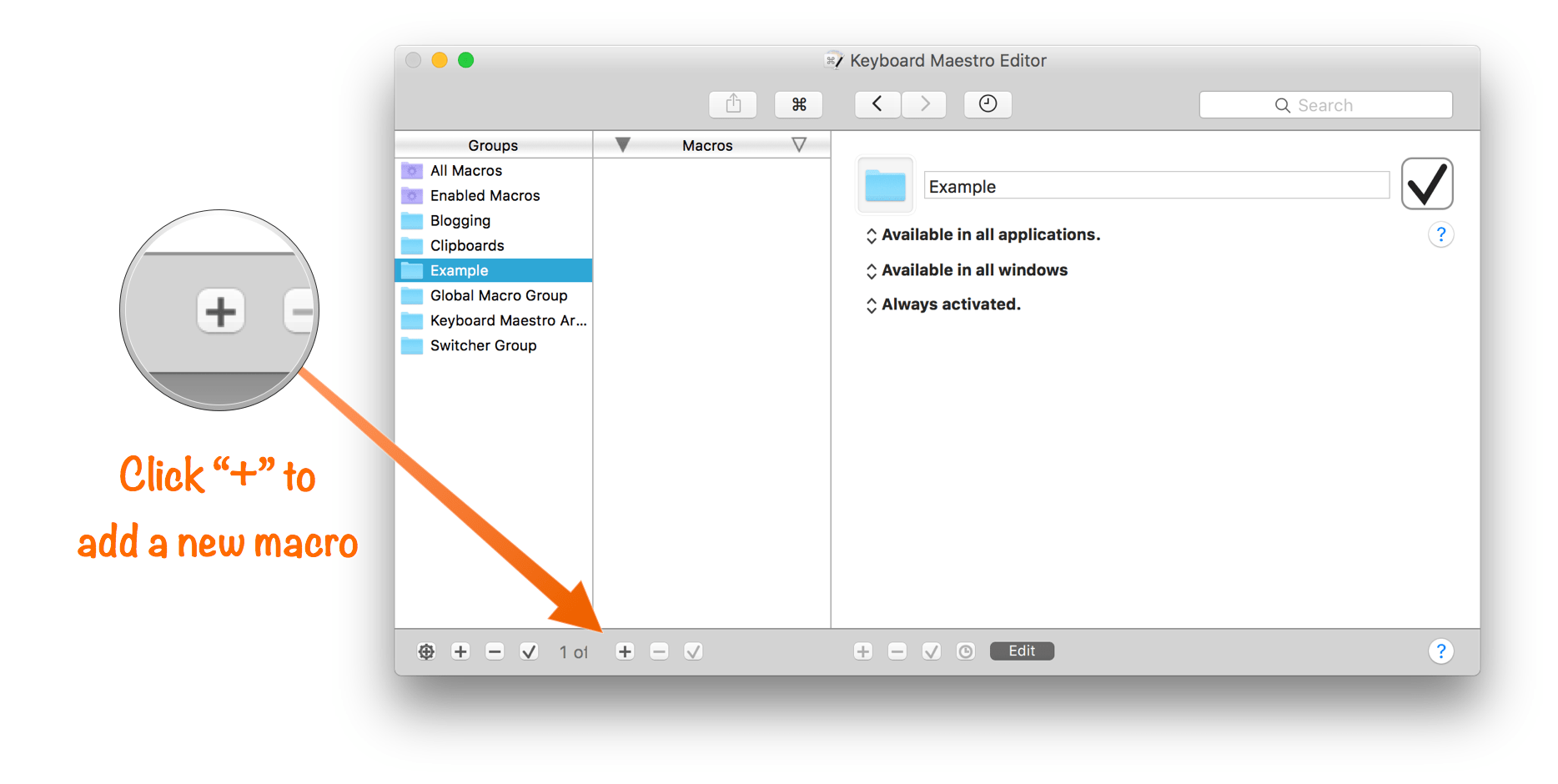The width and height of the screenshot is (1558, 784).
Task: Click outlined sort triangle in Macros header
Action: (799, 145)
